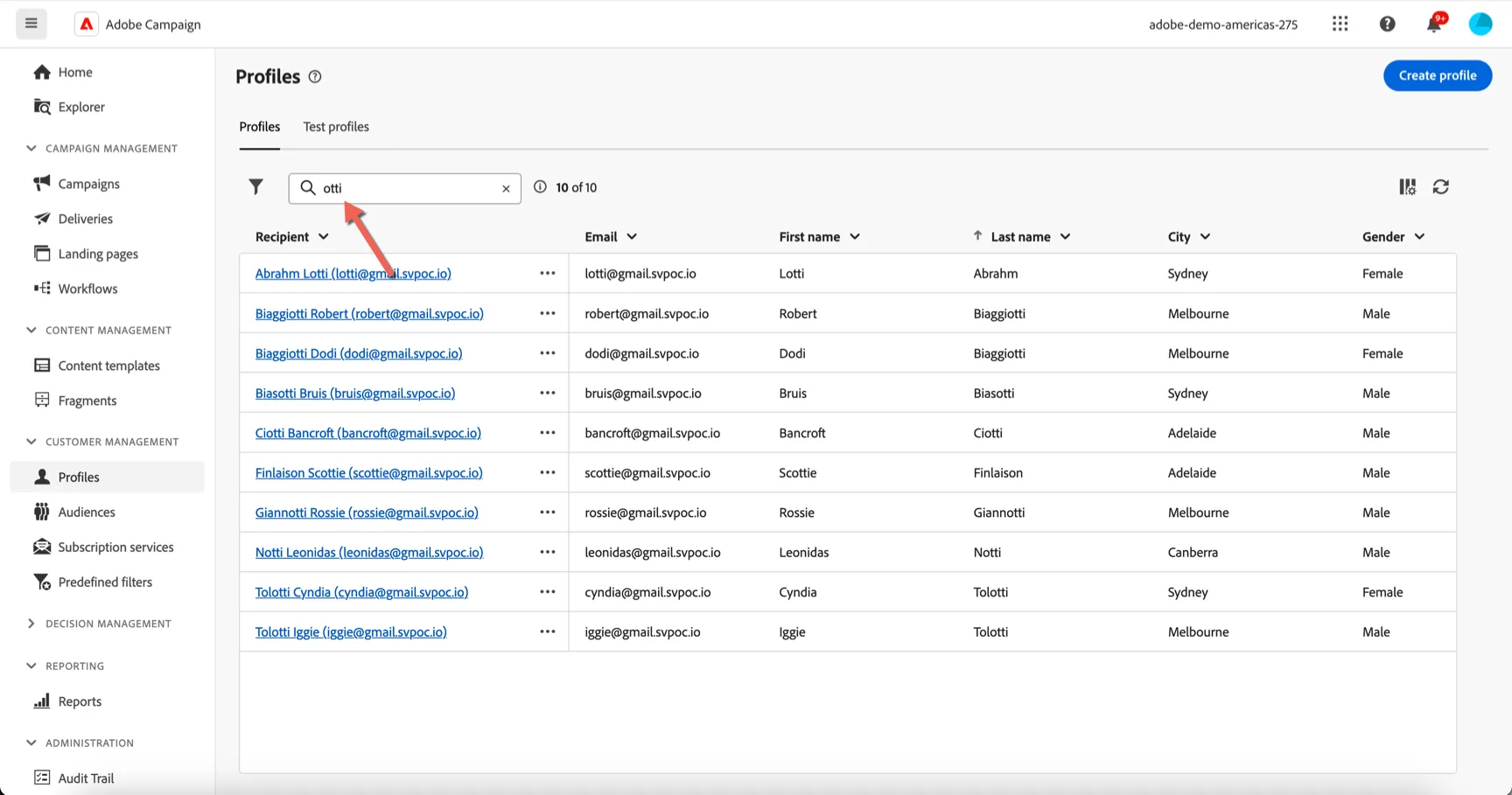Click Create profile button

1438,75
